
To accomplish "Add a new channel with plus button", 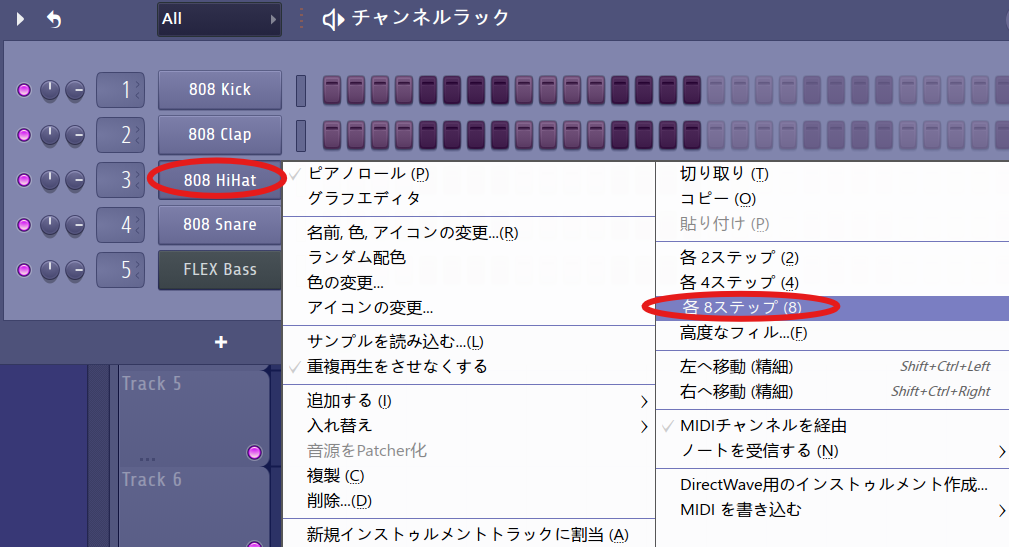I will point(221,342).
